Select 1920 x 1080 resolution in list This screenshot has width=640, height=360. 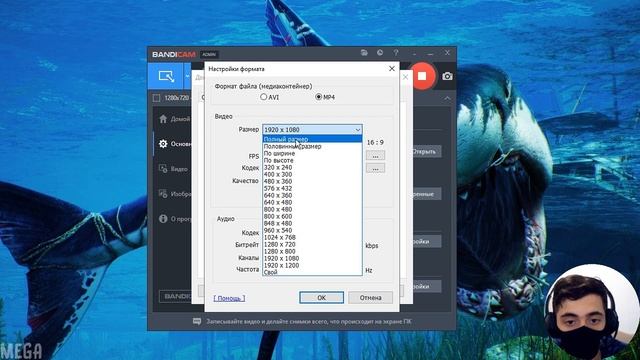coord(312,258)
